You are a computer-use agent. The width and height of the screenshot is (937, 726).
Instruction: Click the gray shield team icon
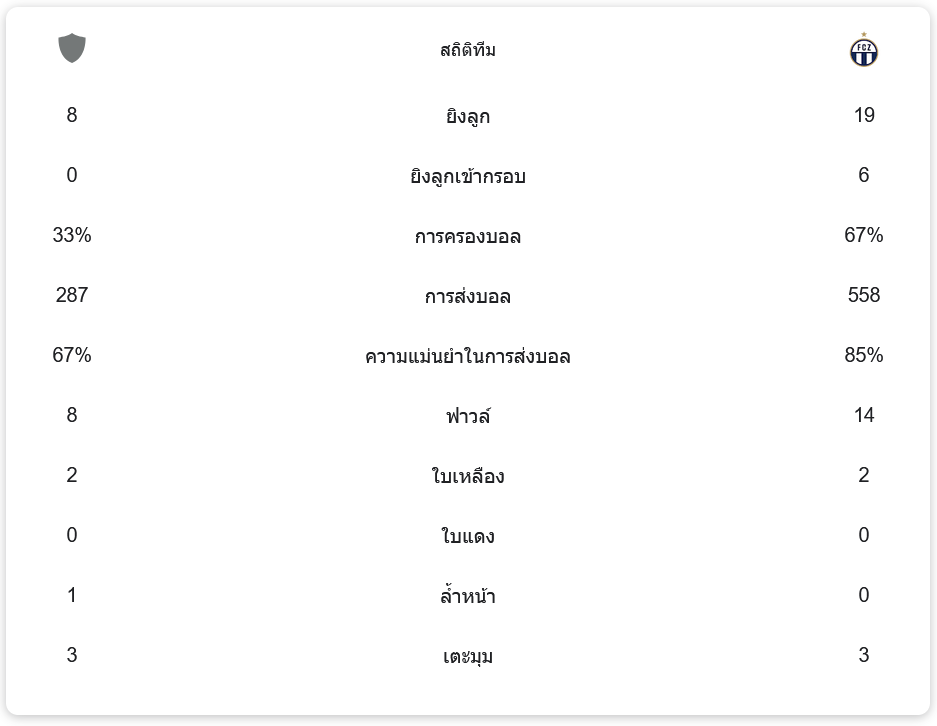pos(72,48)
